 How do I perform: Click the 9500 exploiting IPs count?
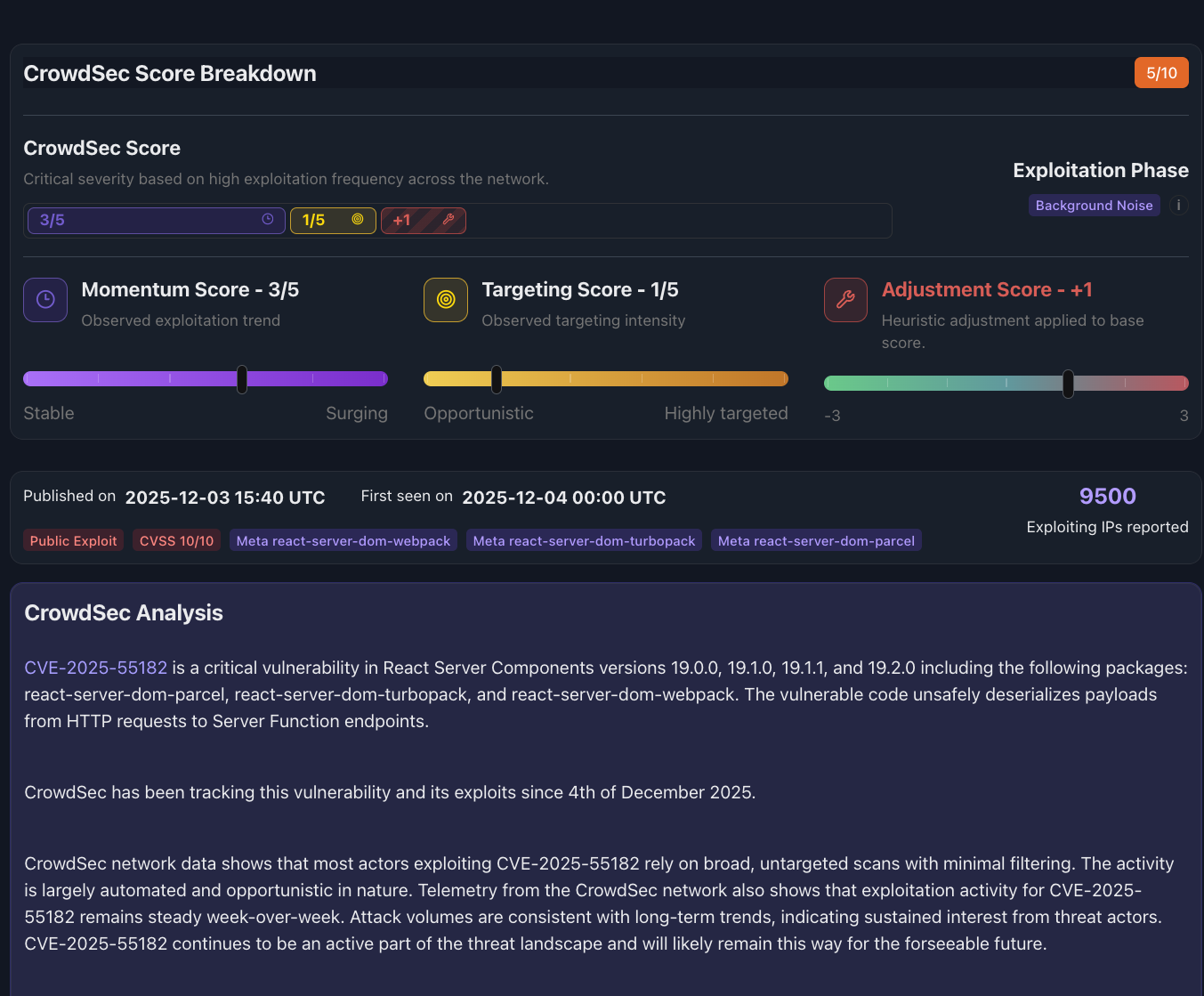click(x=1107, y=497)
